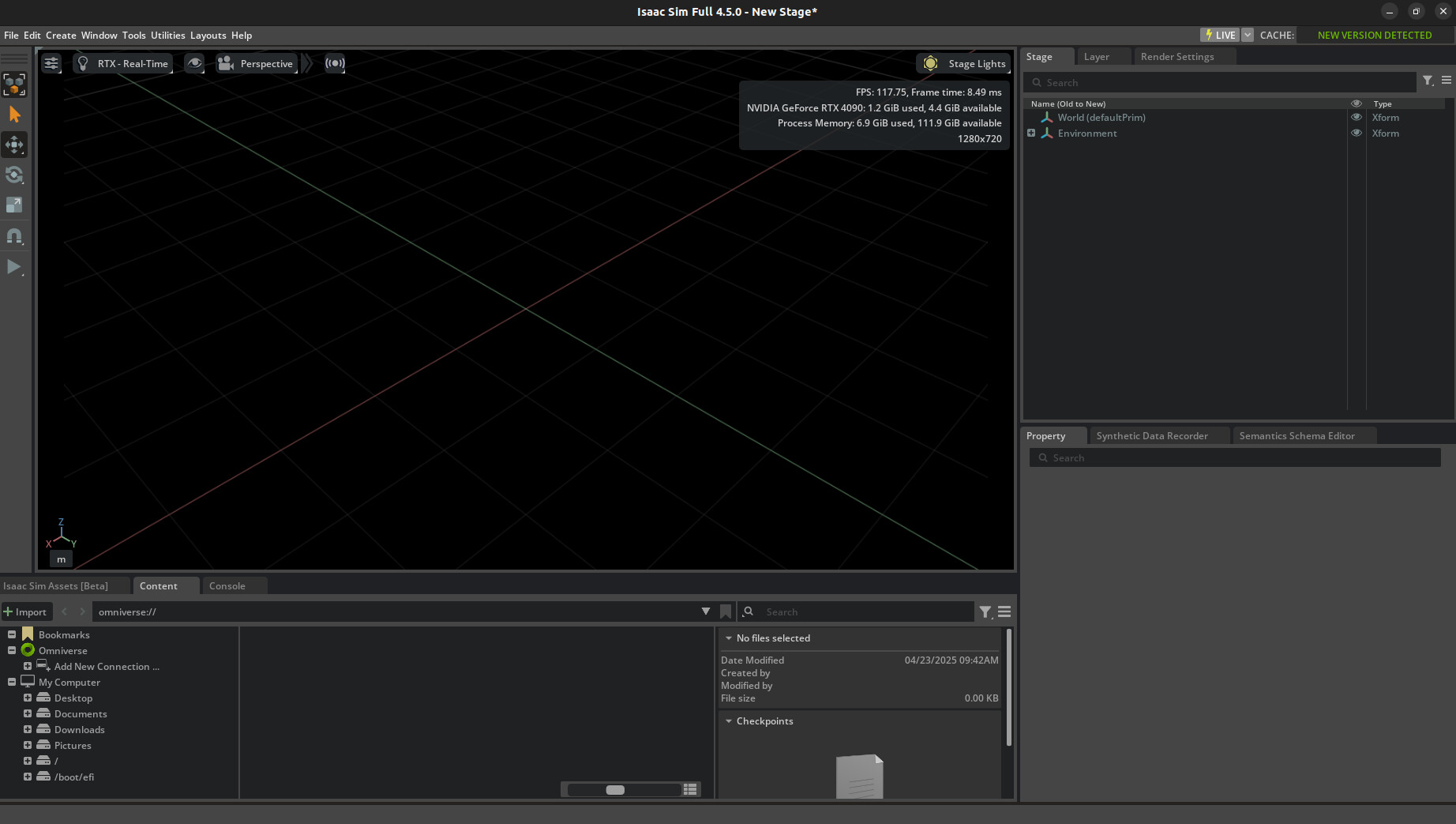Sort by Name (Old to New) header

coord(1068,103)
